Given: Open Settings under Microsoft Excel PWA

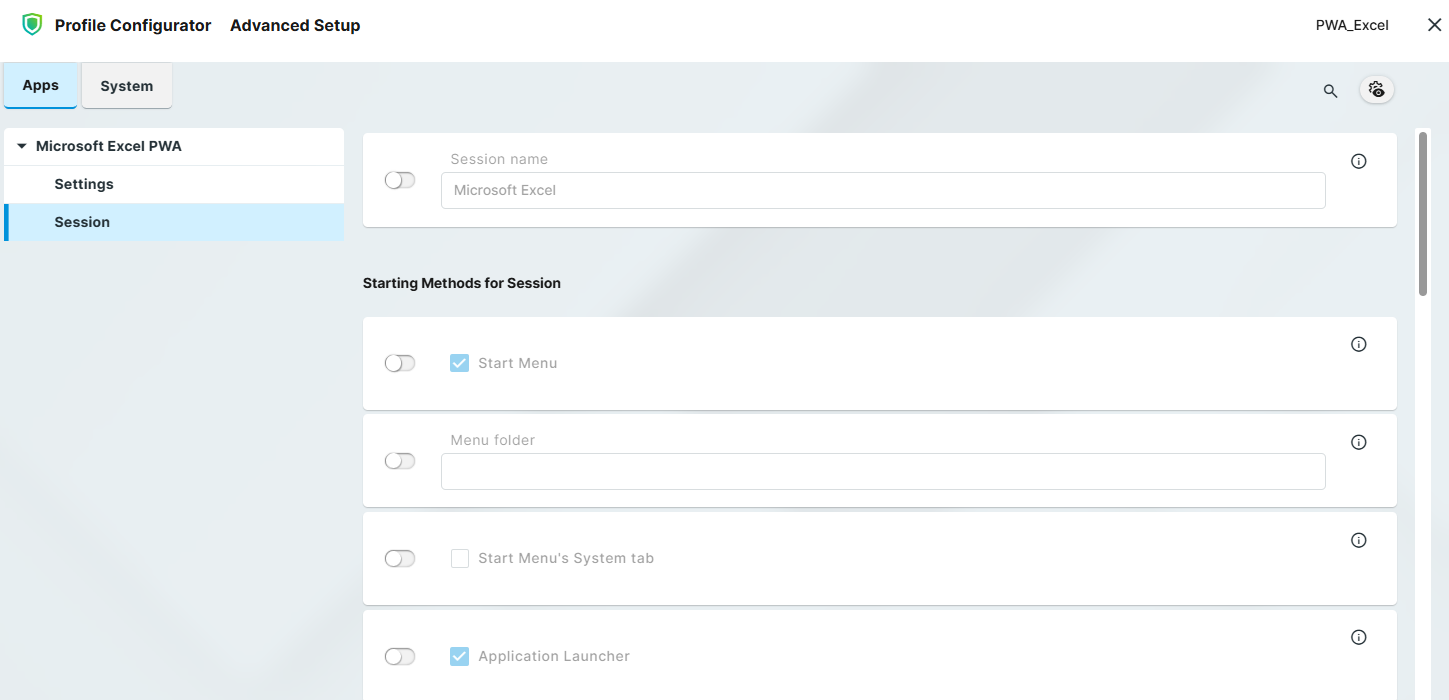Looking at the screenshot, I should (x=84, y=184).
